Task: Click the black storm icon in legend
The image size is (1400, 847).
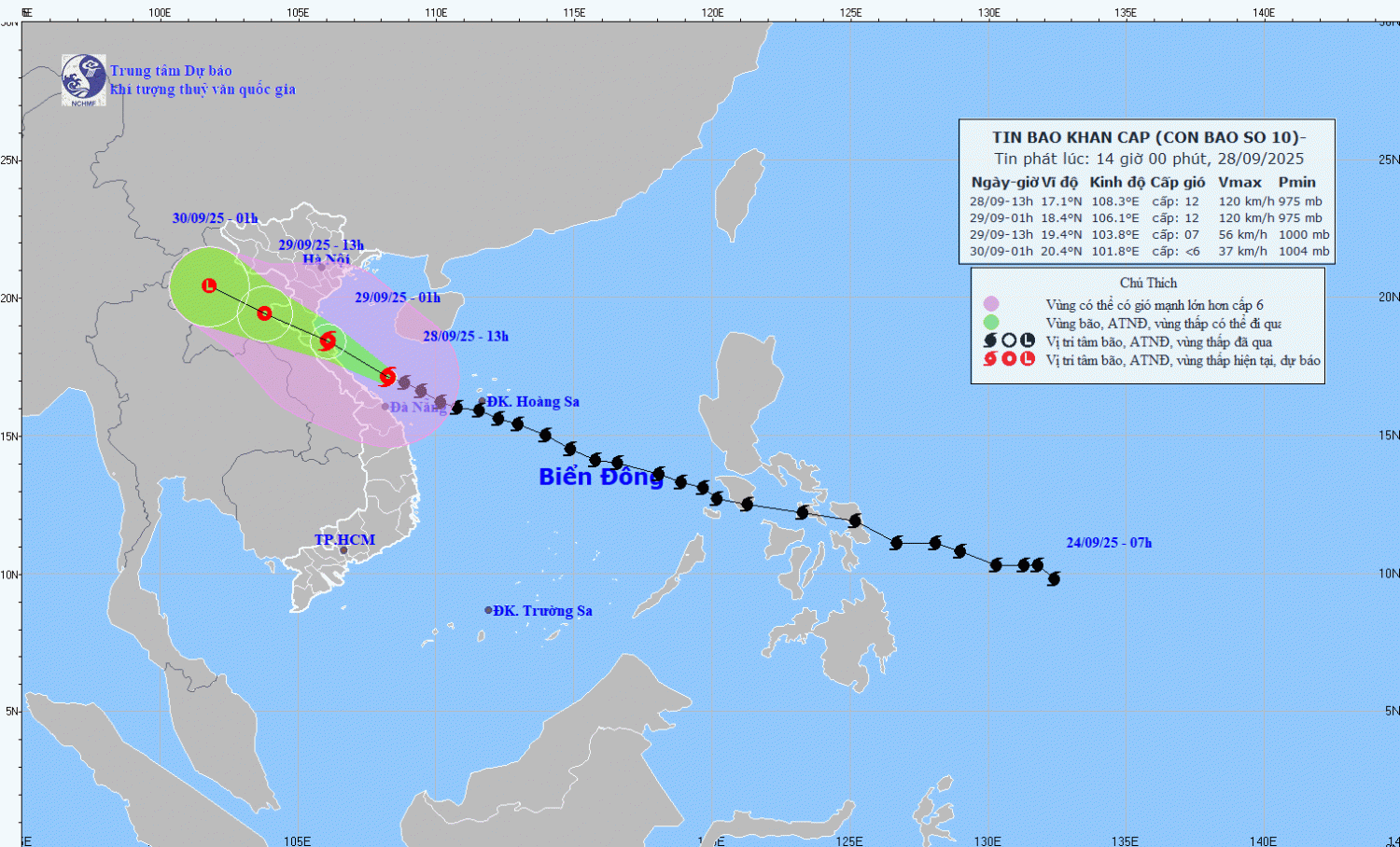Action: (x=990, y=341)
